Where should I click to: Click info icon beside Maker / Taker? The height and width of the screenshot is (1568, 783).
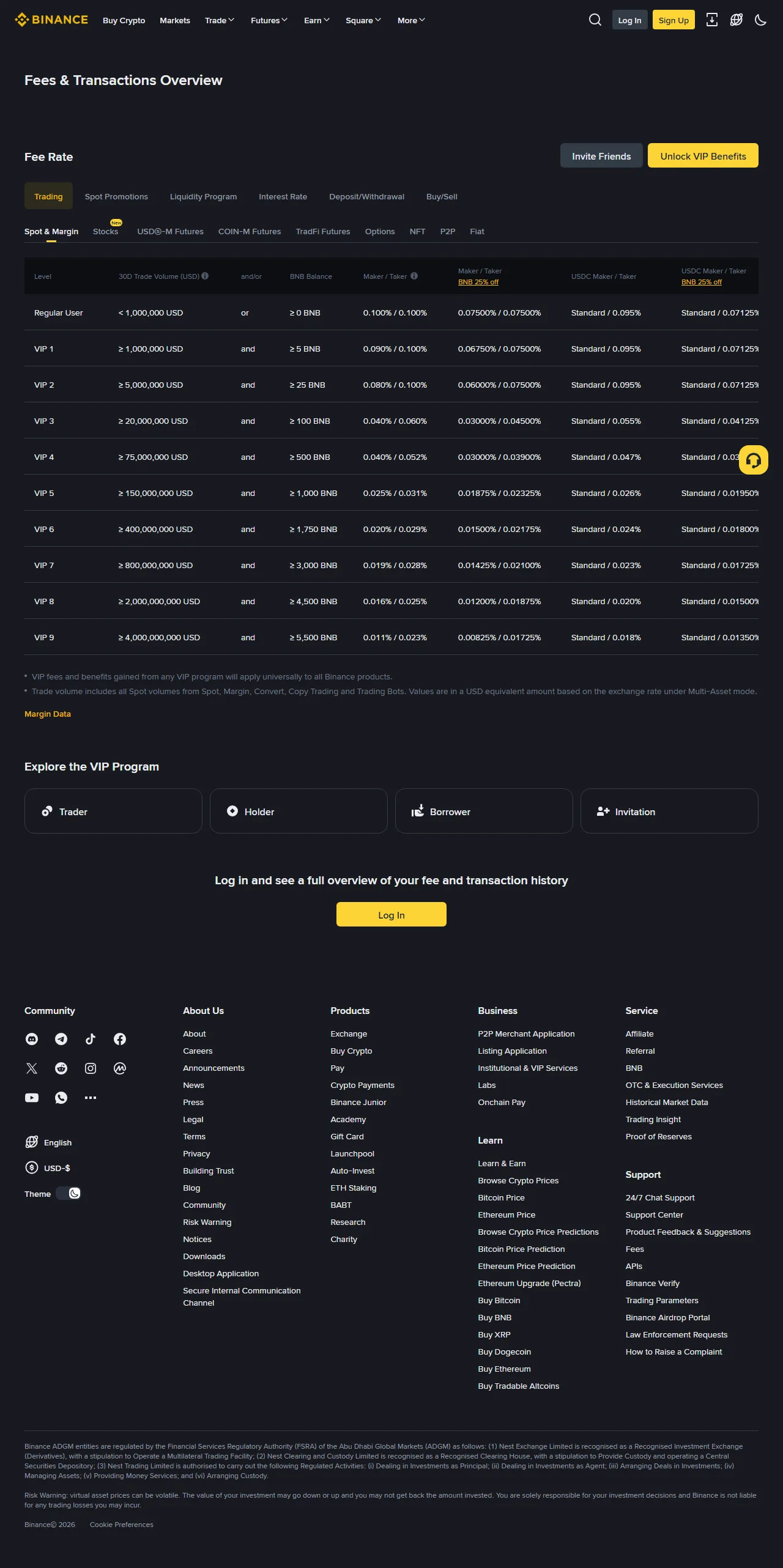point(414,276)
